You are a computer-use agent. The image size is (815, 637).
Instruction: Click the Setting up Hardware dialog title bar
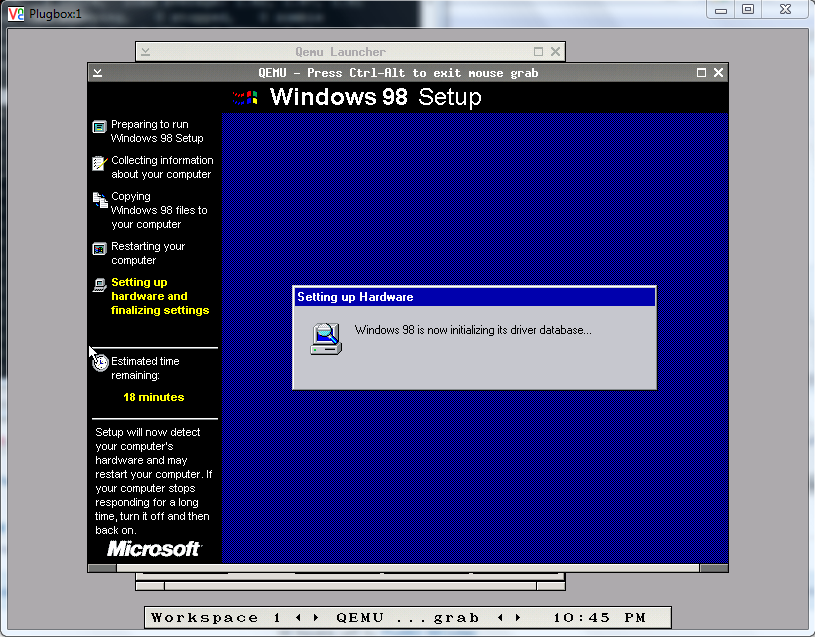click(x=474, y=297)
